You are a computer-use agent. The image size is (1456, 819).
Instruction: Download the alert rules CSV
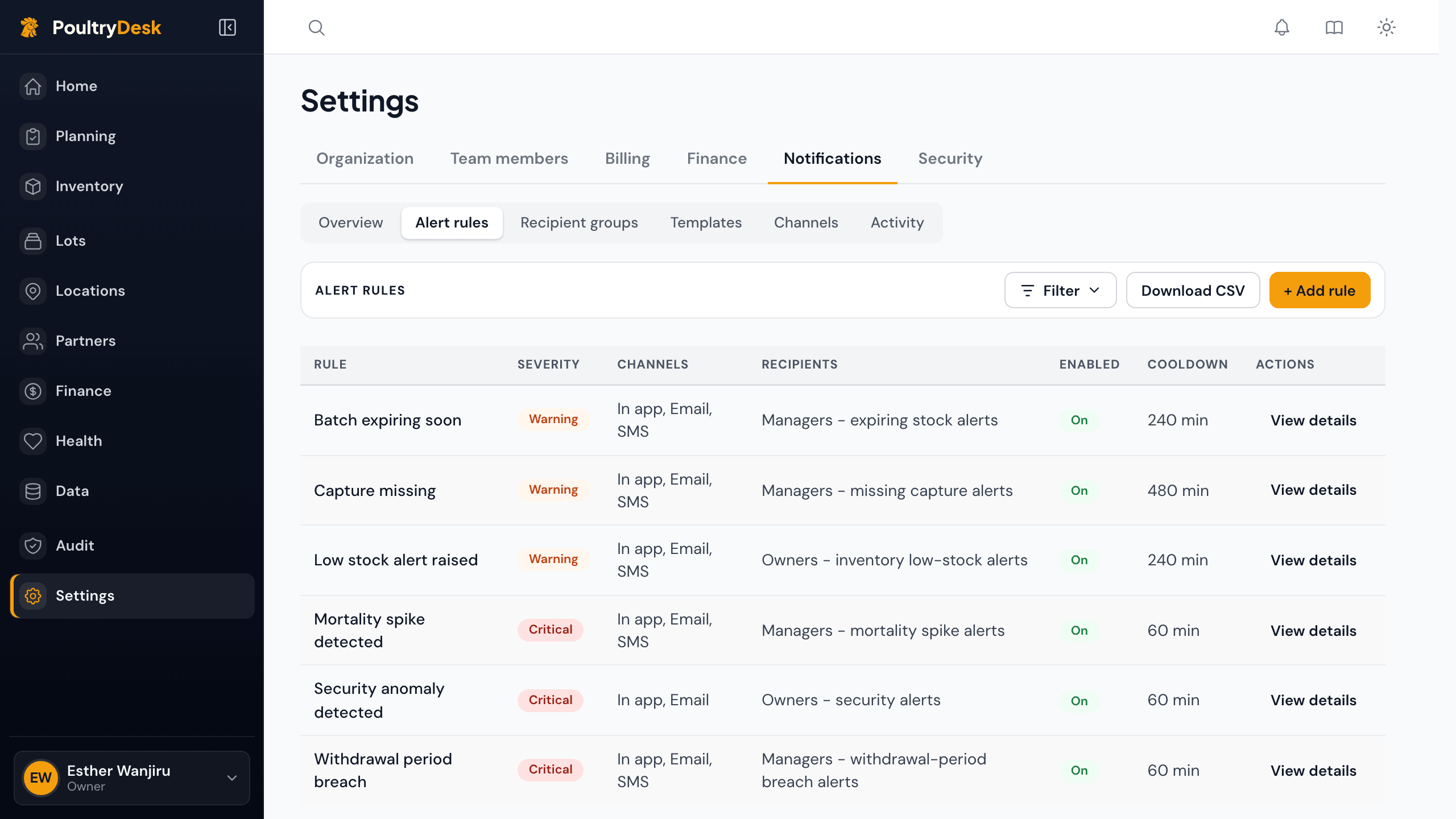click(x=1193, y=291)
